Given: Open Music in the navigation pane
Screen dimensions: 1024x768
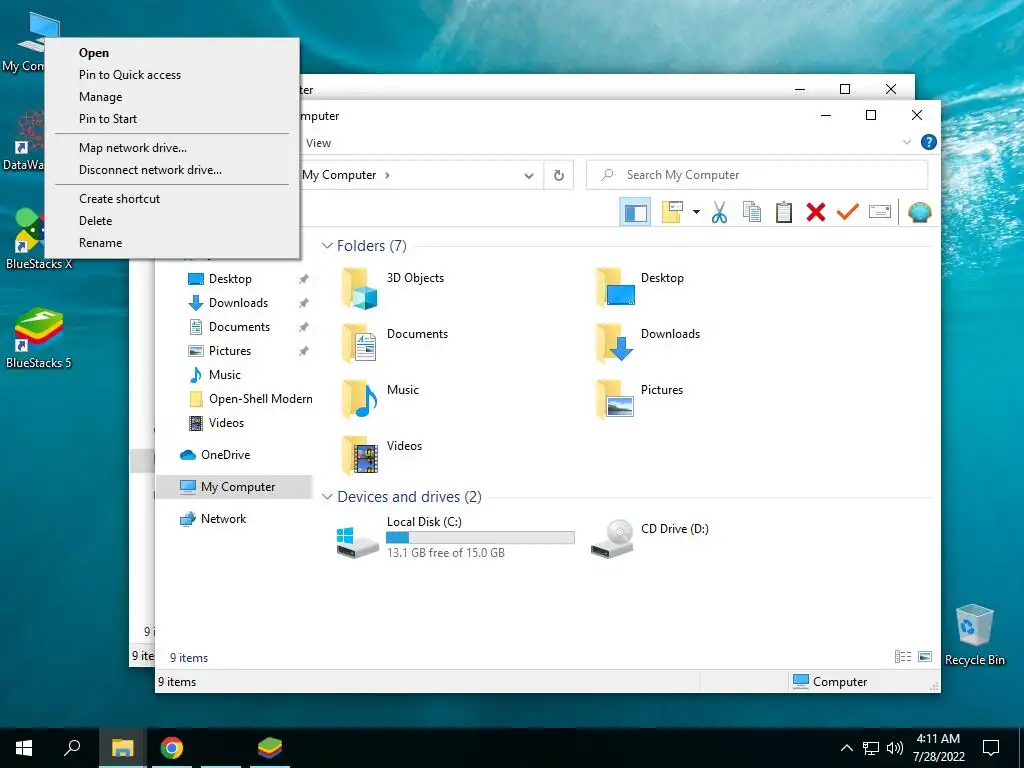Looking at the screenshot, I should [x=225, y=375].
